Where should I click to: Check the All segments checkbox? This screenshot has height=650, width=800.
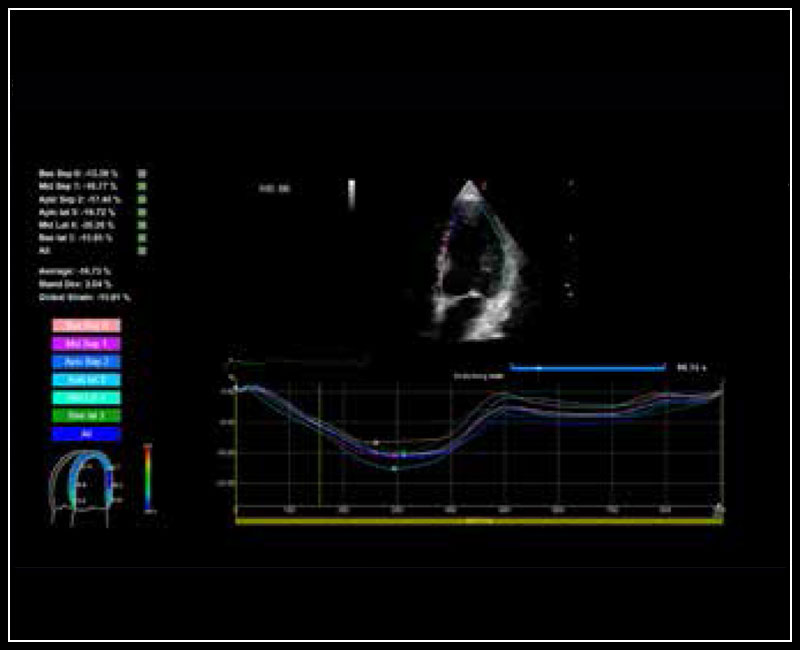[x=142, y=251]
